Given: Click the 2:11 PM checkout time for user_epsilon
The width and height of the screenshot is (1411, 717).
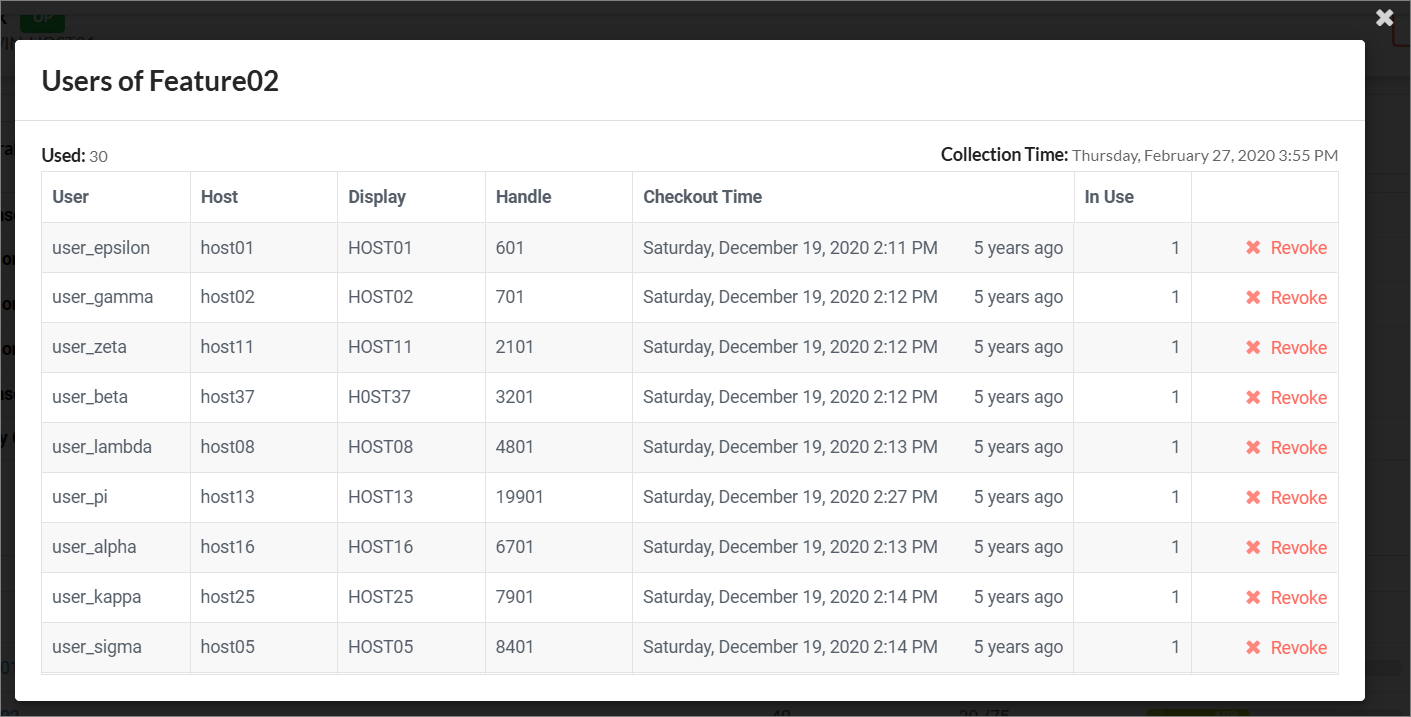Looking at the screenshot, I should click(790, 248).
